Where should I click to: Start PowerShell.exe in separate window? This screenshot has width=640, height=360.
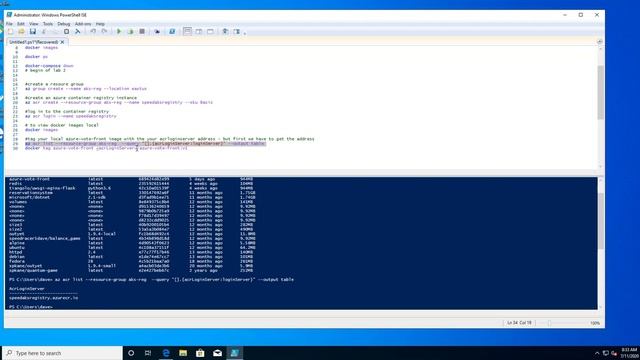tap(172, 31)
